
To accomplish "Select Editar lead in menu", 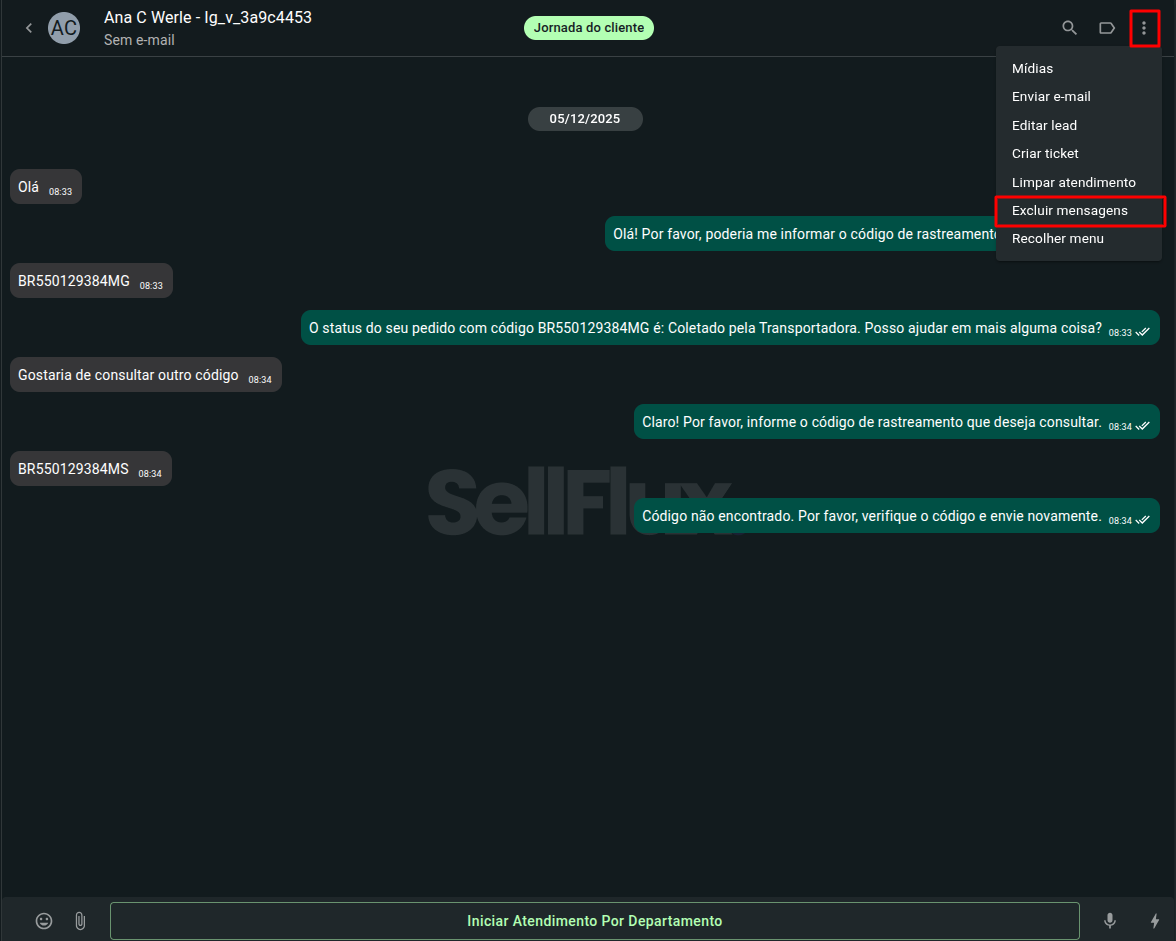I will click(1044, 125).
